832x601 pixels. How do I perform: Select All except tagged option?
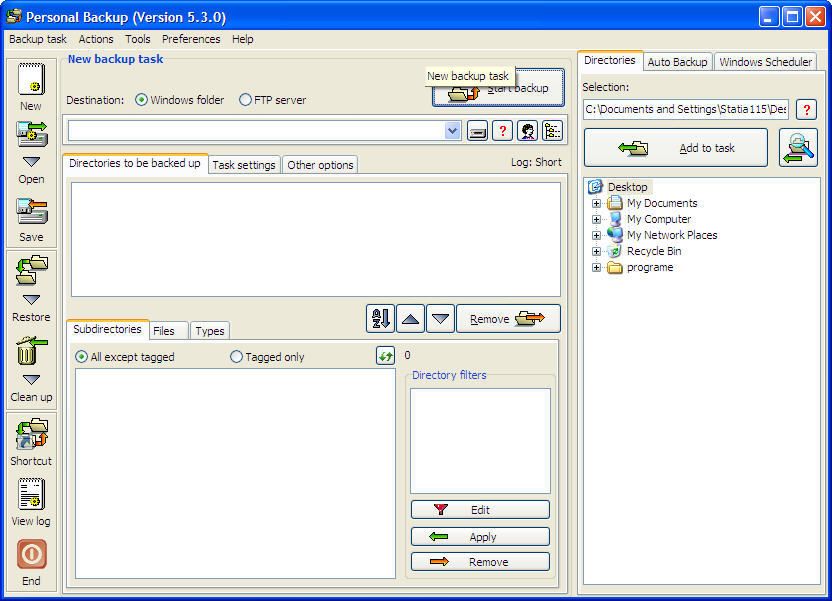click(x=81, y=357)
